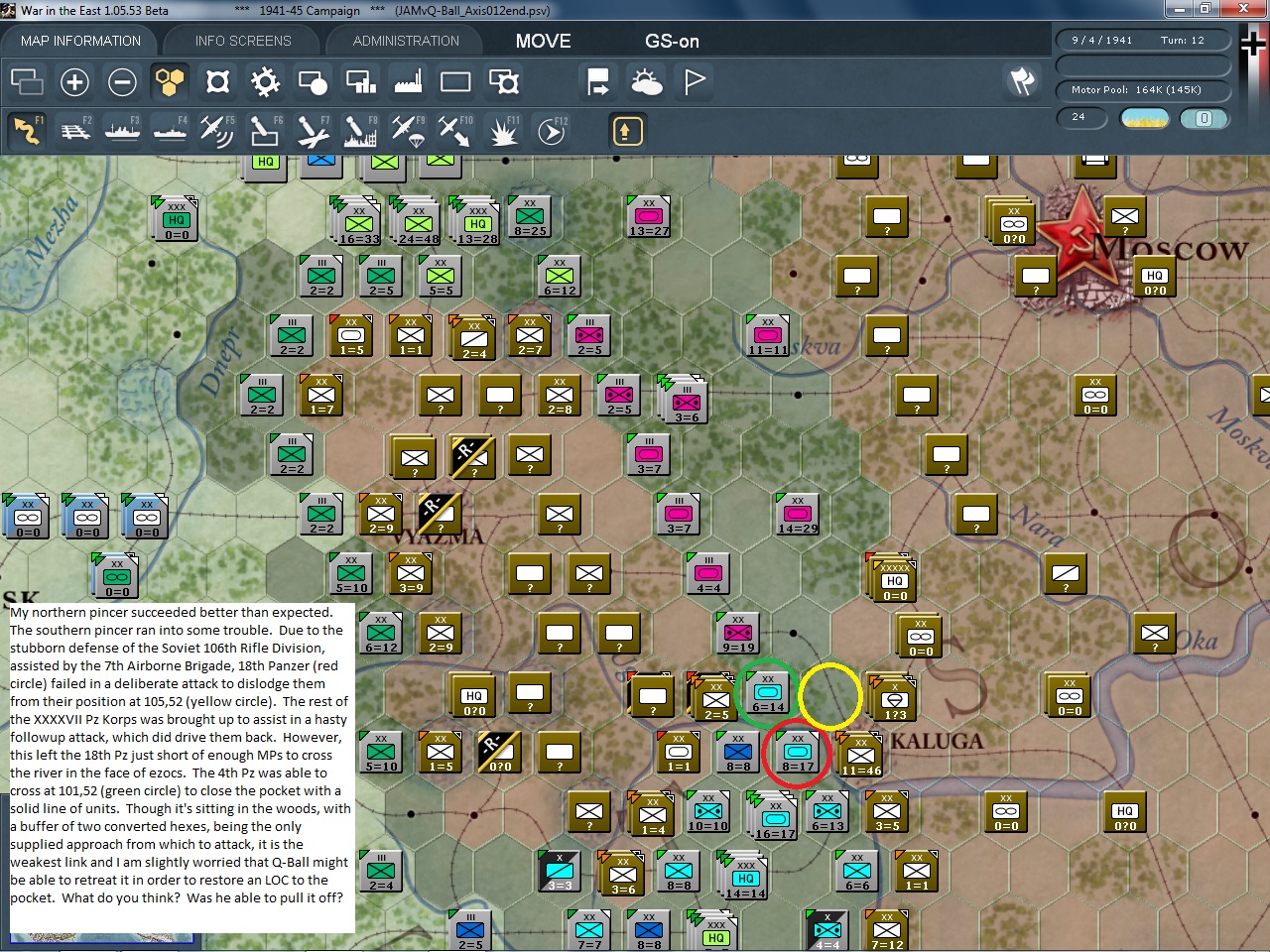Select the panzer stack labeled 16=17
The image size is (1270, 952).
point(775,816)
